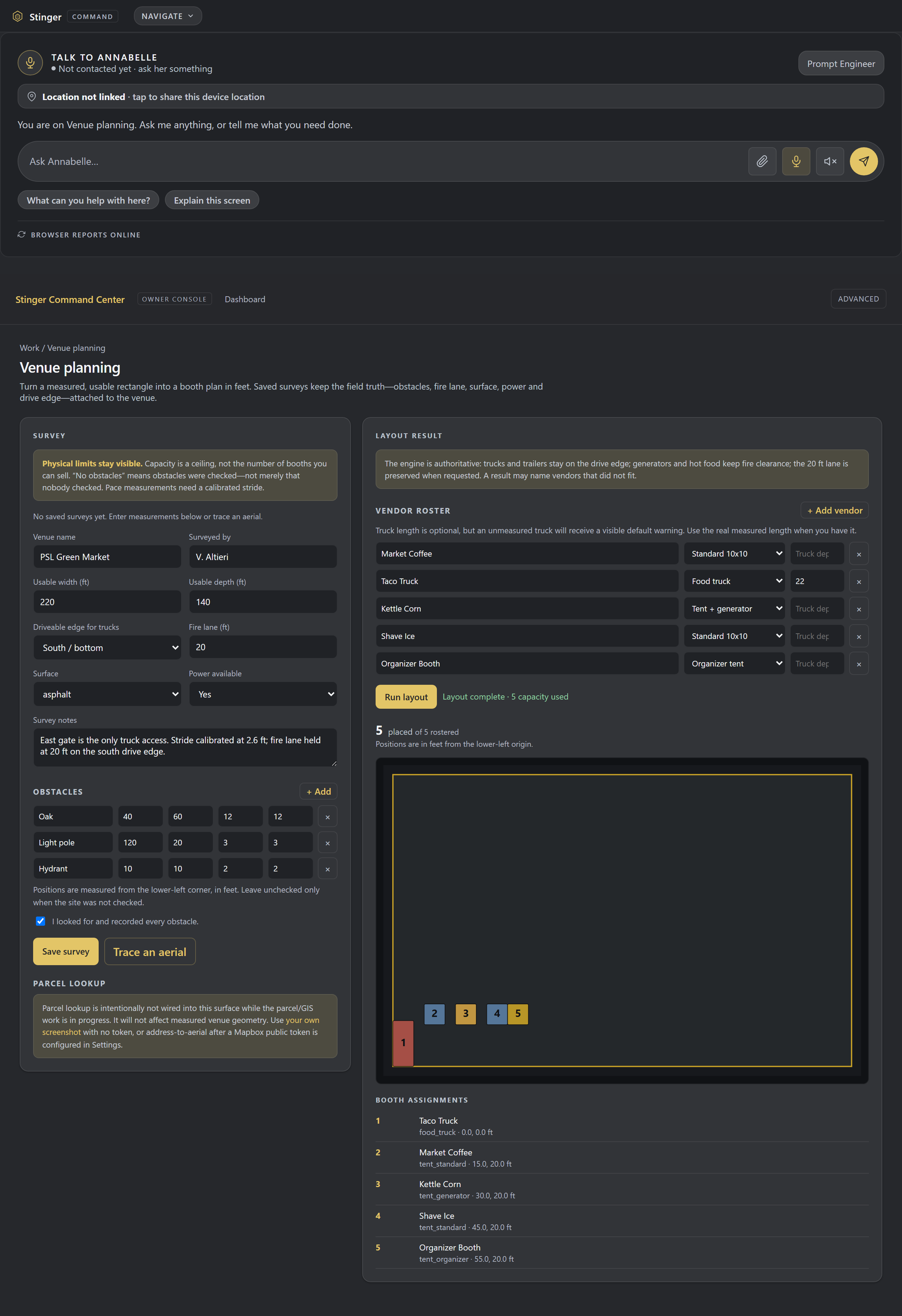The height and width of the screenshot is (1316, 902).
Task: Send message with the paper plane icon
Action: point(864,161)
